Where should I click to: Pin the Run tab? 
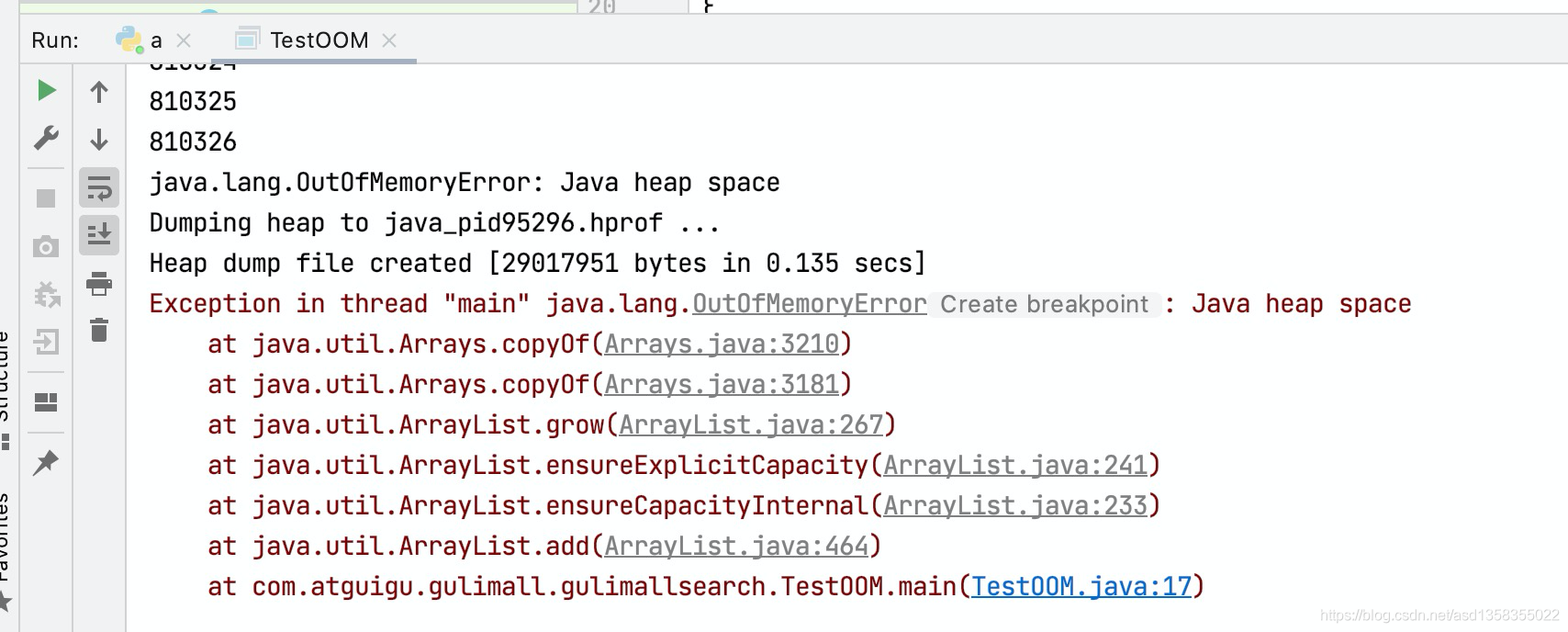click(x=46, y=462)
